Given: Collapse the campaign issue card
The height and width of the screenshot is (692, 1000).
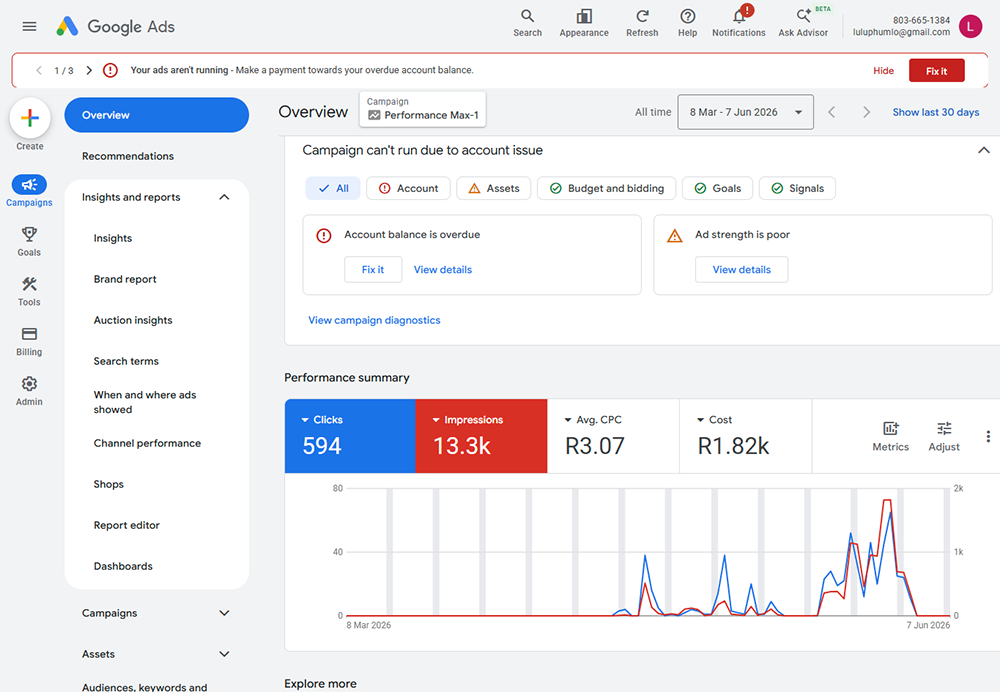Looking at the screenshot, I should tap(983, 151).
